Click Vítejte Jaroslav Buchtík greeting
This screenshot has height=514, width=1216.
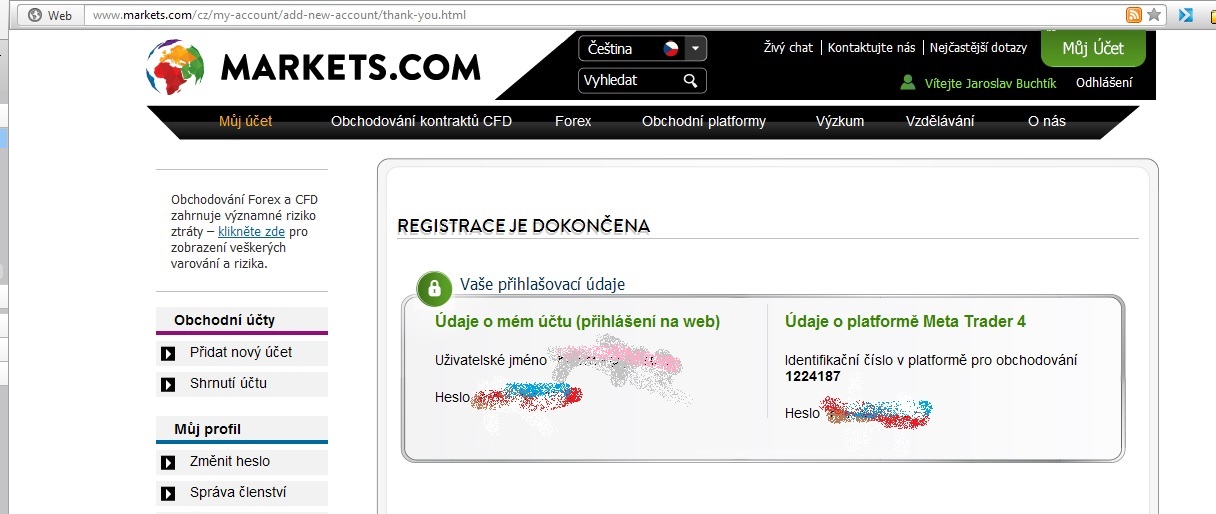point(990,83)
